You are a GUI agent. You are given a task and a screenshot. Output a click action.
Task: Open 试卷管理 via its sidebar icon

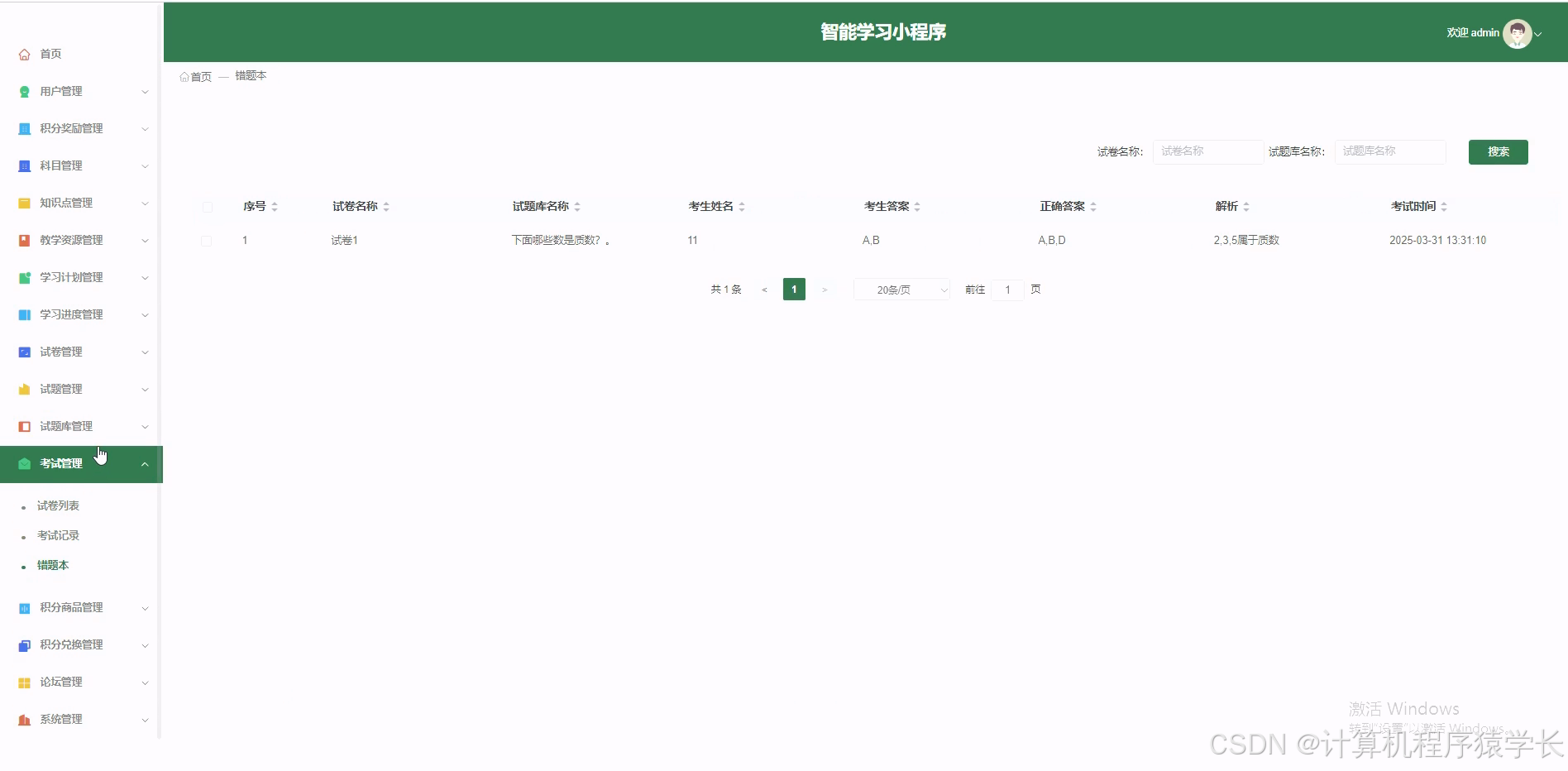point(24,352)
